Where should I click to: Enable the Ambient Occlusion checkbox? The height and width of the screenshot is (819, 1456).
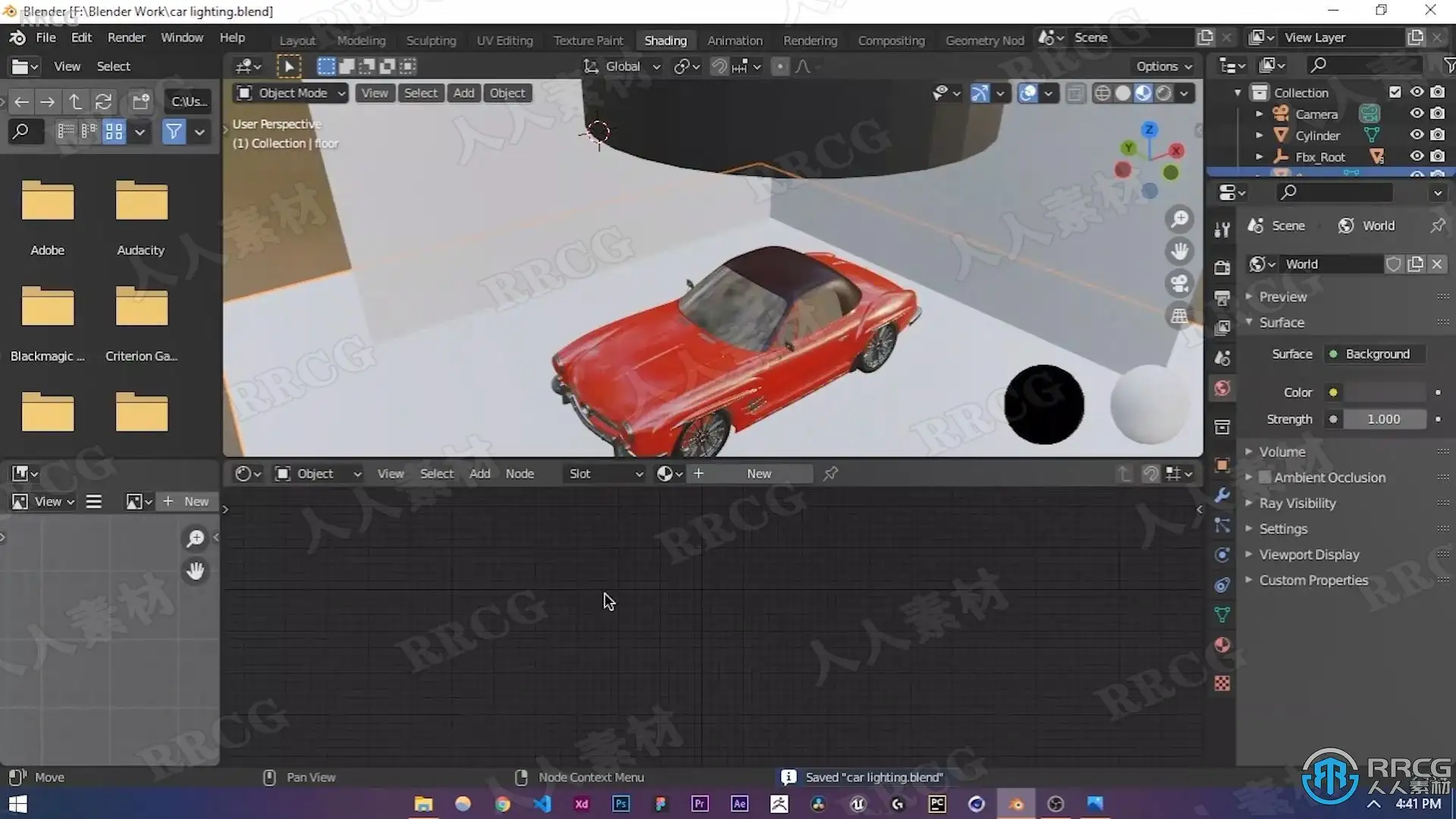pos(1265,478)
